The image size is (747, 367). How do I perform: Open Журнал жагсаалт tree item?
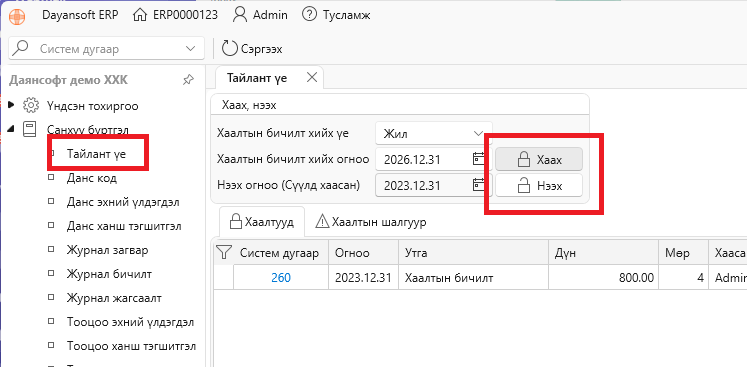tap(114, 298)
